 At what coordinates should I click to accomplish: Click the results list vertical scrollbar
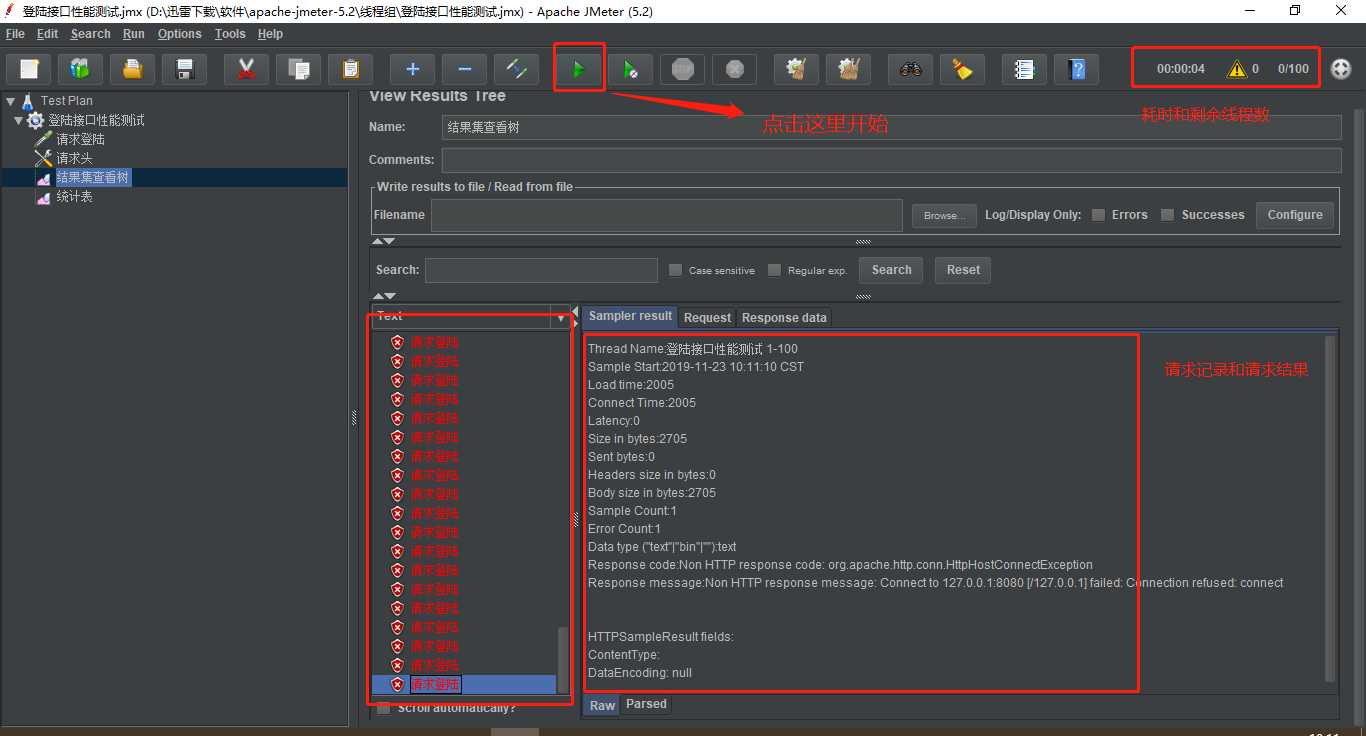click(x=563, y=660)
